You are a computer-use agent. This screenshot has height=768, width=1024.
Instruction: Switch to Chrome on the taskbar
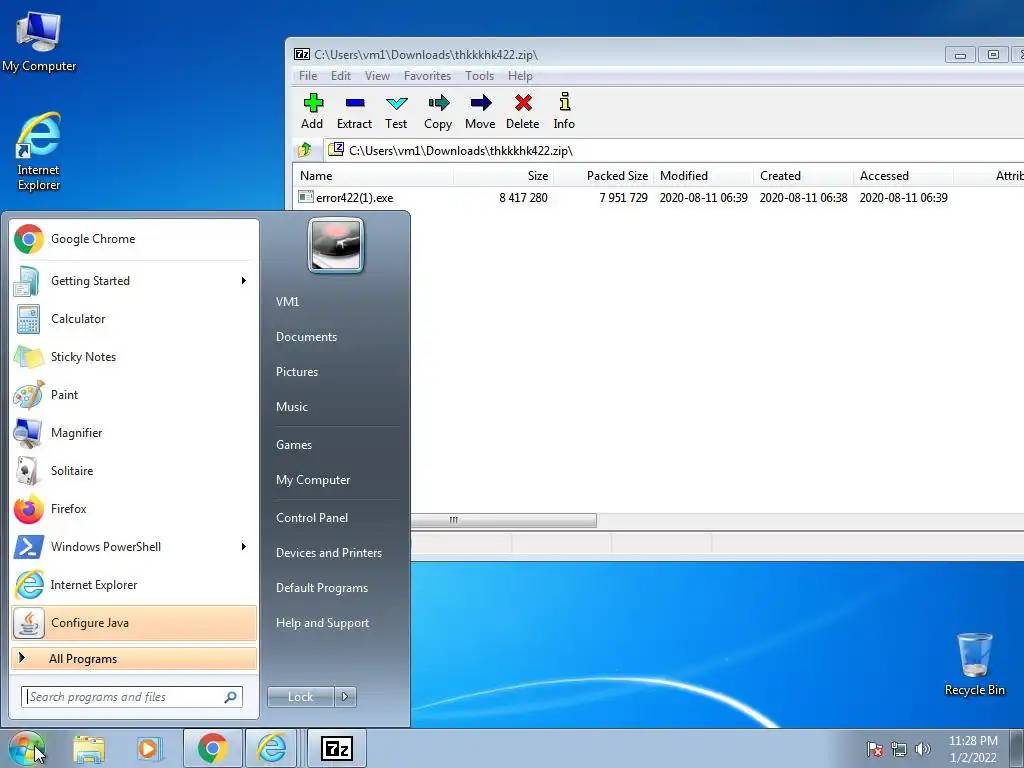coord(212,748)
